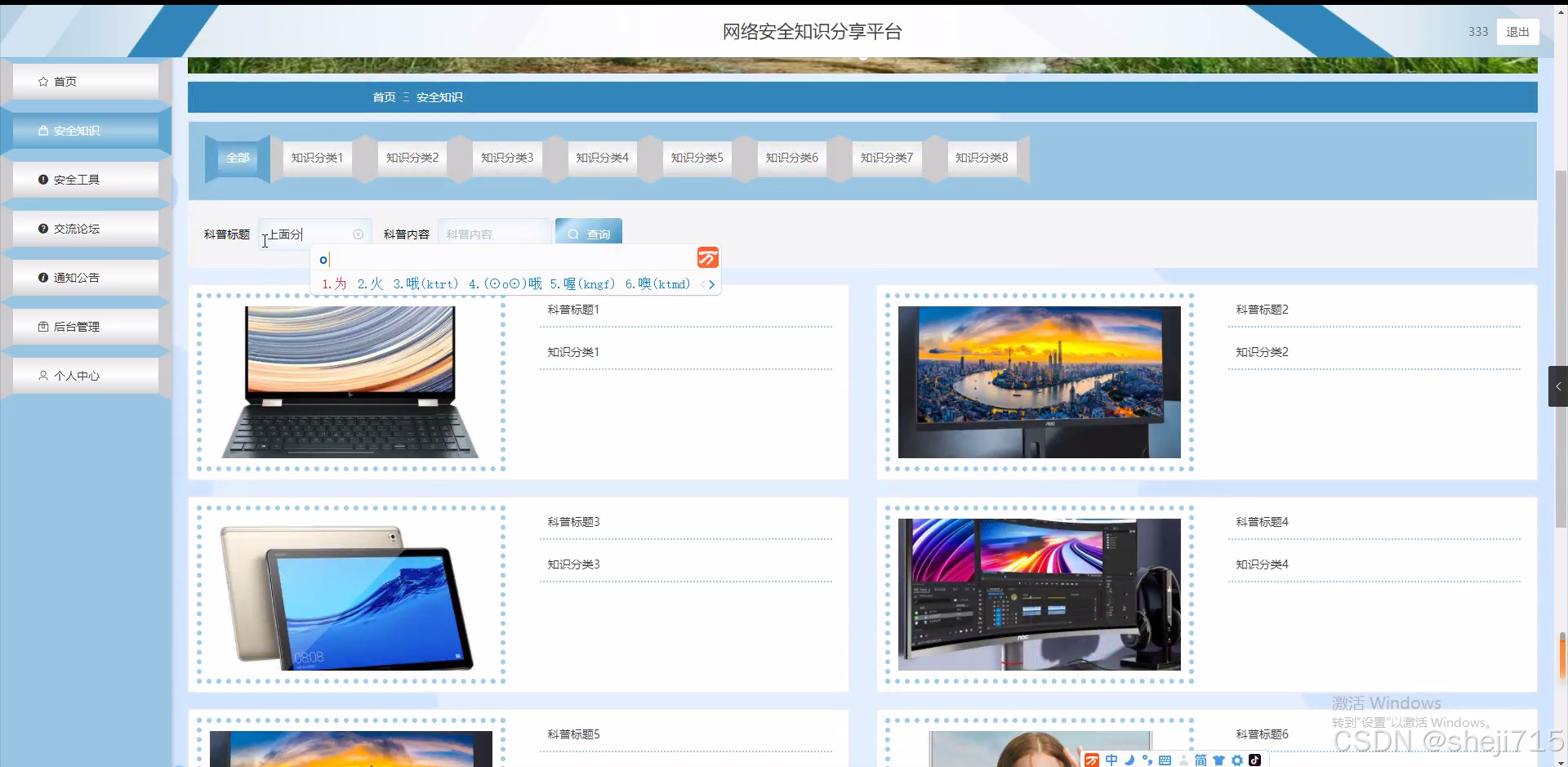This screenshot has width=1568, height=767.
Task: Click the TikTok icon in the IME toolbar
Action: 1255,760
